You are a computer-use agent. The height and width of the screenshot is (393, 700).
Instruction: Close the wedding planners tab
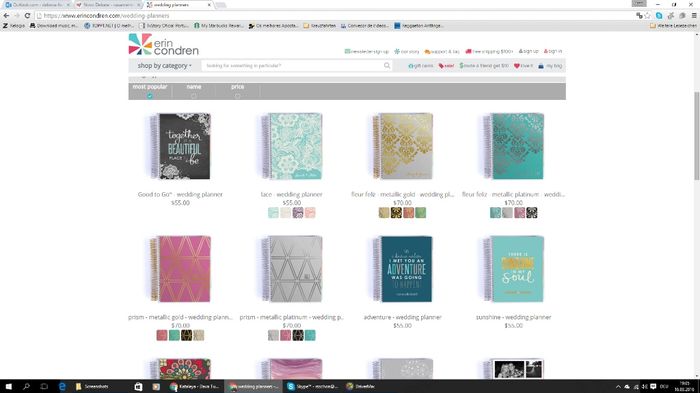click(x=209, y=5)
